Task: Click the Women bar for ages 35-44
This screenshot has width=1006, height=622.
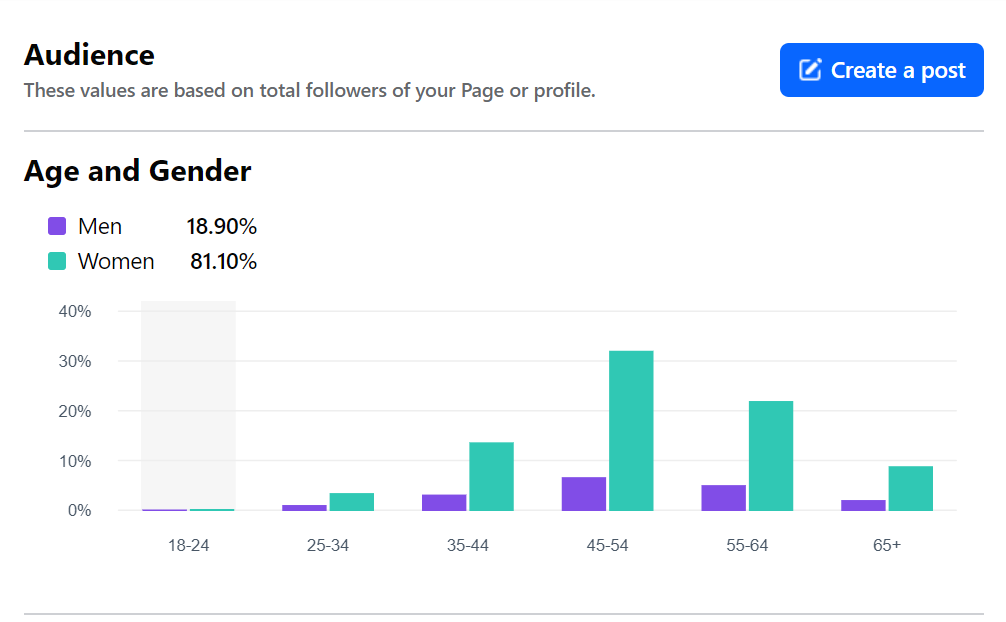Action: [x=491, y=476]
